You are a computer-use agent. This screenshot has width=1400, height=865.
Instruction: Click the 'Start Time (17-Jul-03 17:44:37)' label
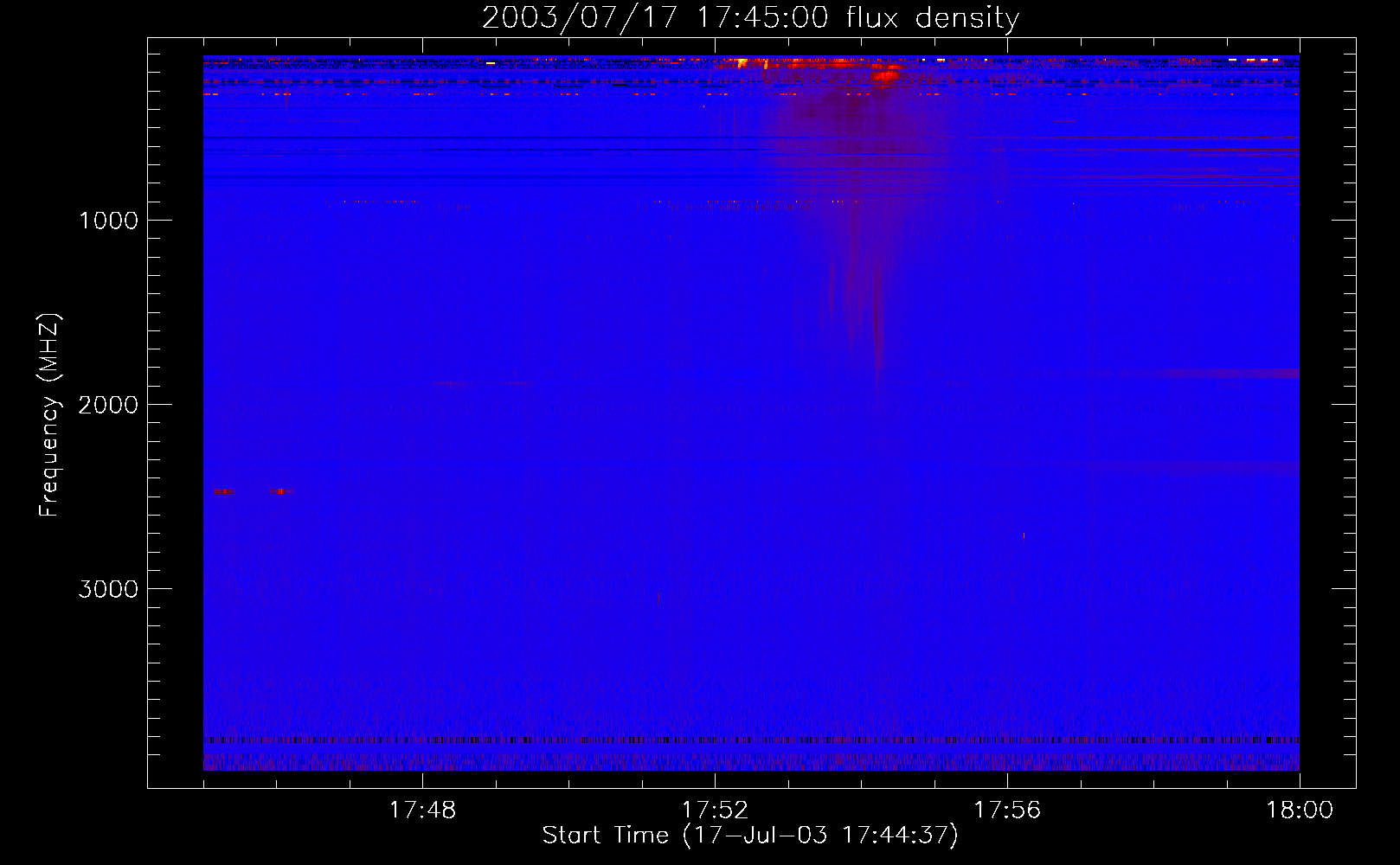(750, 836)
